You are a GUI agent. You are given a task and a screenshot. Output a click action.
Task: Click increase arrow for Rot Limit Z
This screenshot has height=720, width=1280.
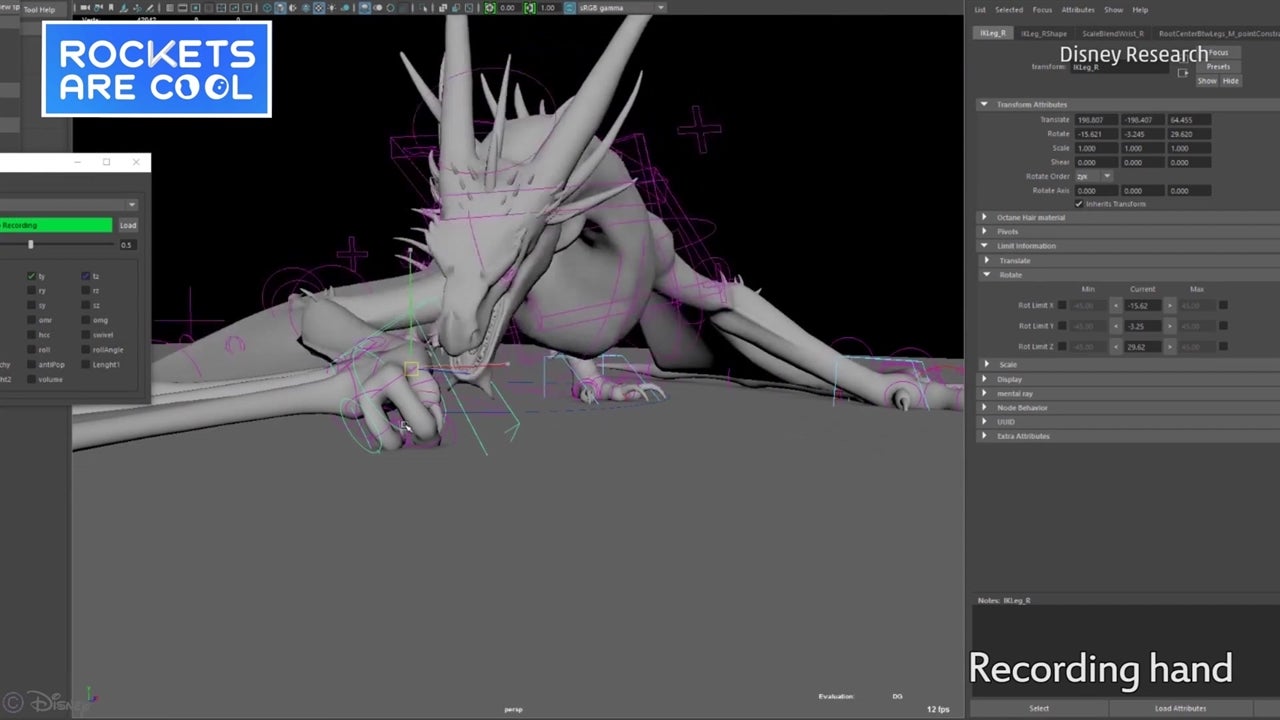[x=1169, y=346]
